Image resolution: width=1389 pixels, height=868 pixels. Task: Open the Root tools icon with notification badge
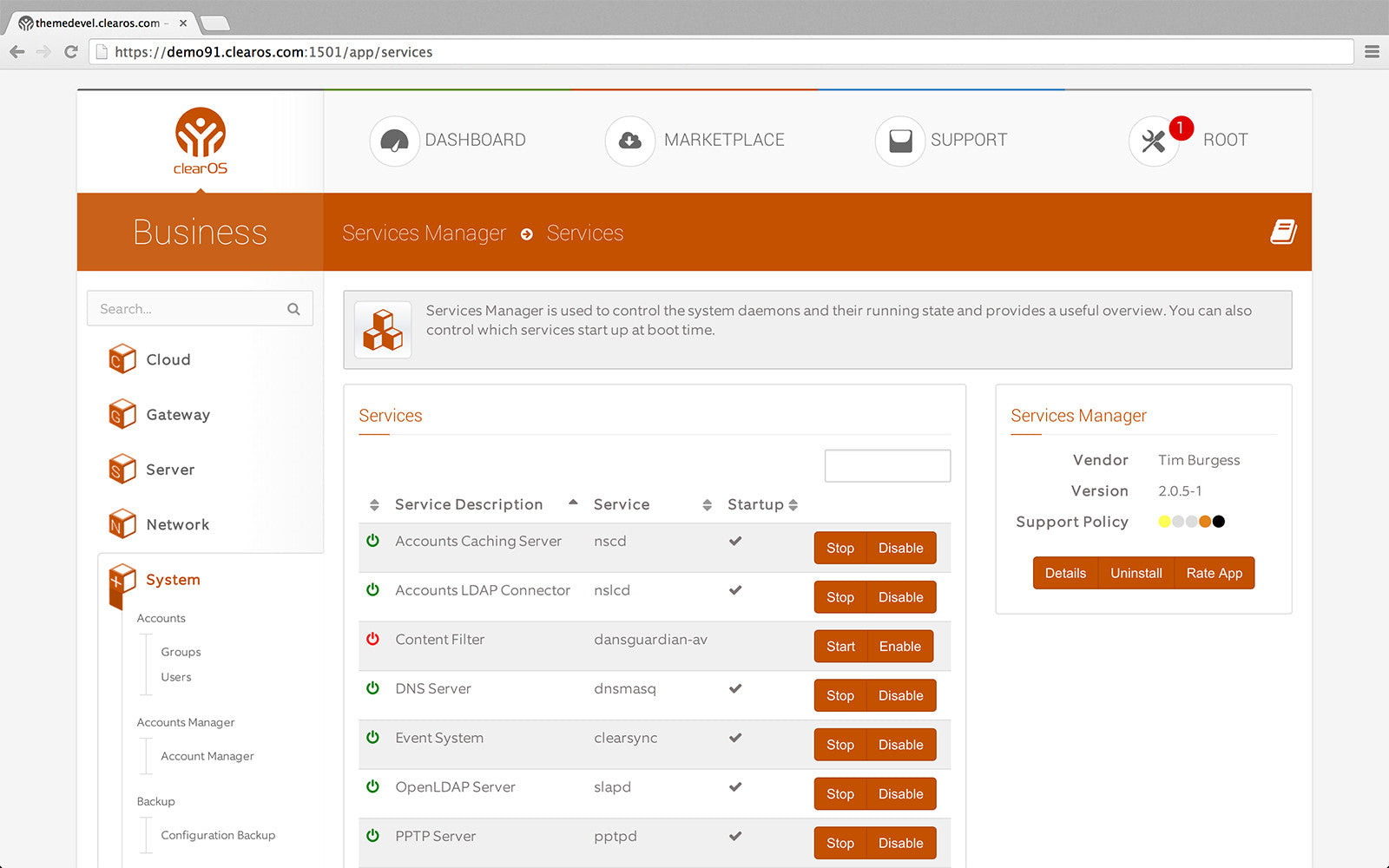pos(1154,141)
